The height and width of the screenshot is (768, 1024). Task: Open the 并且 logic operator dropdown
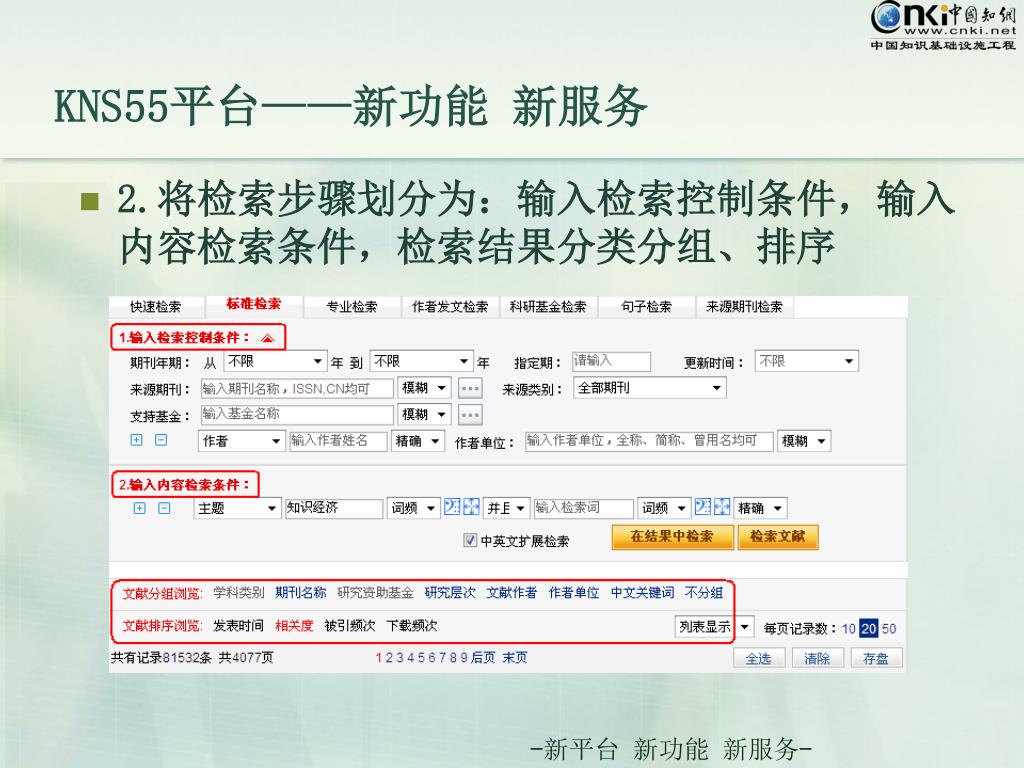coord(507,508)
